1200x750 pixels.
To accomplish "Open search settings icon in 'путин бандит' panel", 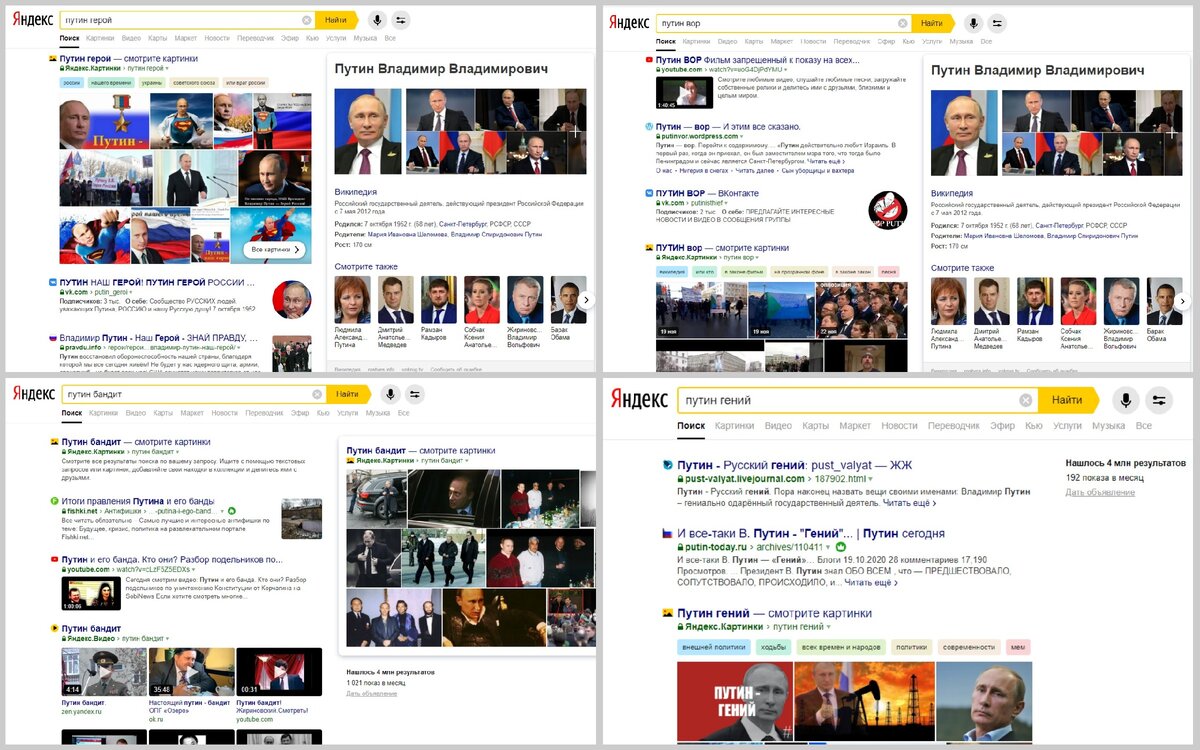I will coord(415,394).
